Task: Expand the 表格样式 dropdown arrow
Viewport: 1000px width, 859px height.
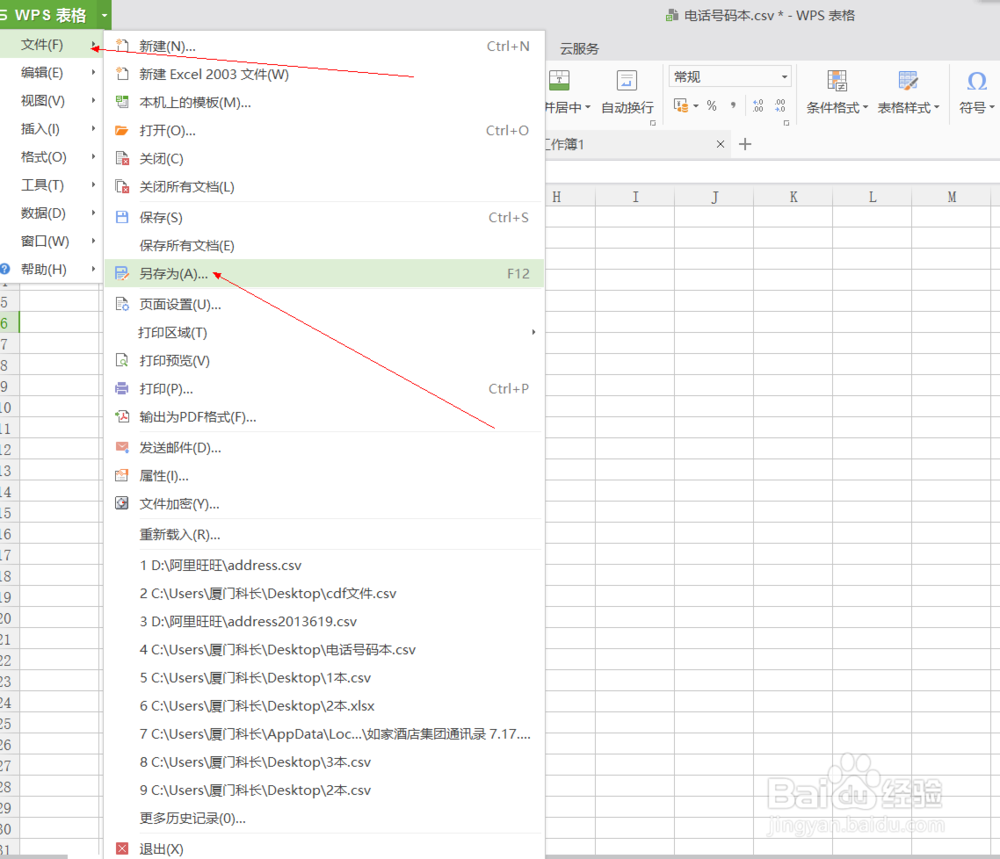Action: click(x=936, y=107)
